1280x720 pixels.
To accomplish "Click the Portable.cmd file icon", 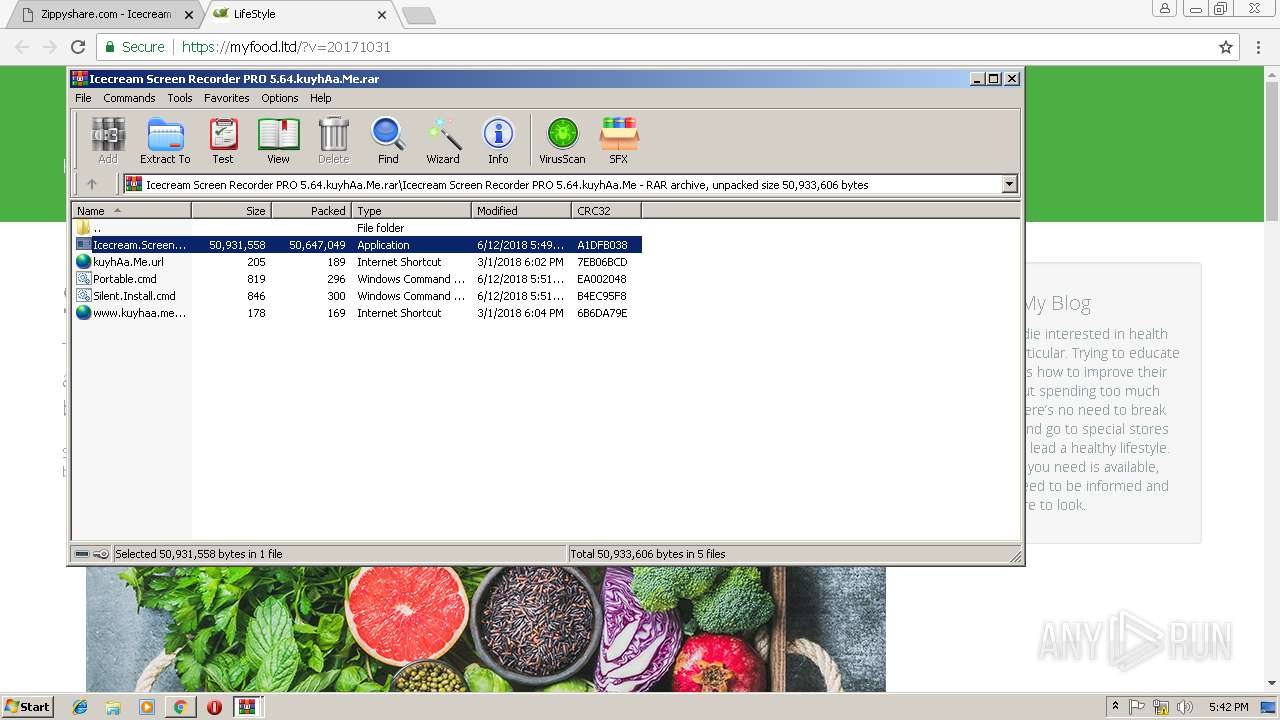I will [x=83, y=279].
